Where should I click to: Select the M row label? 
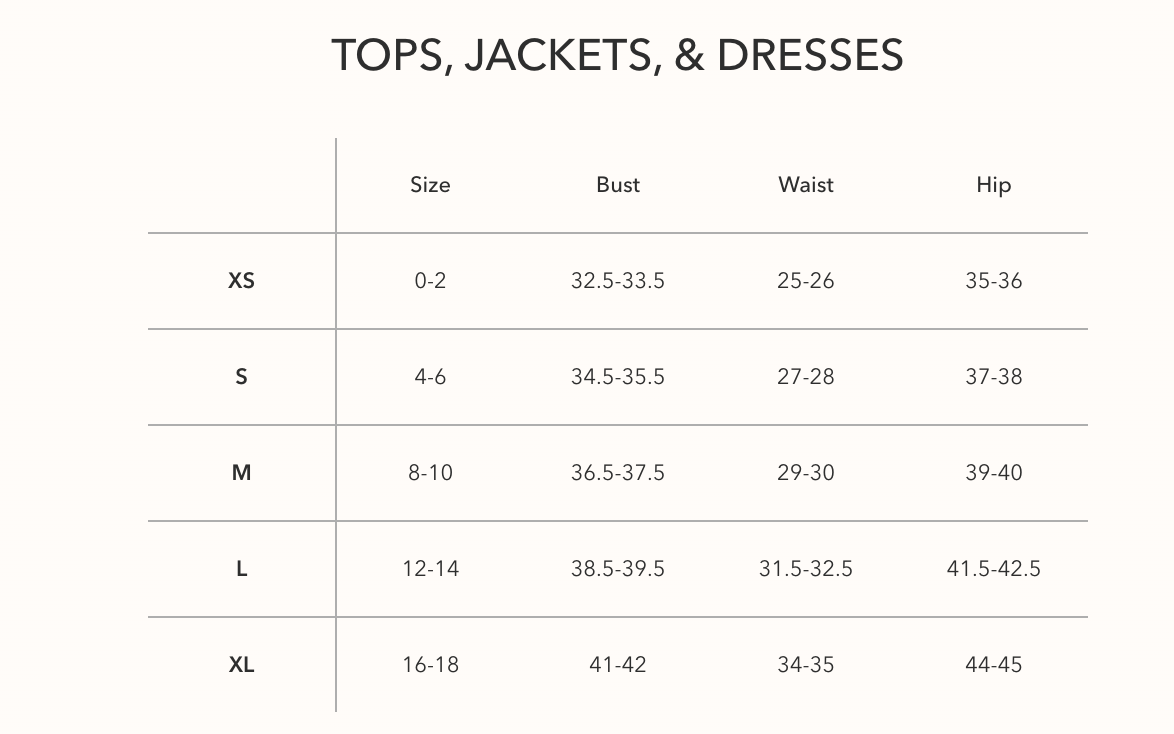[x=241, y=473]
